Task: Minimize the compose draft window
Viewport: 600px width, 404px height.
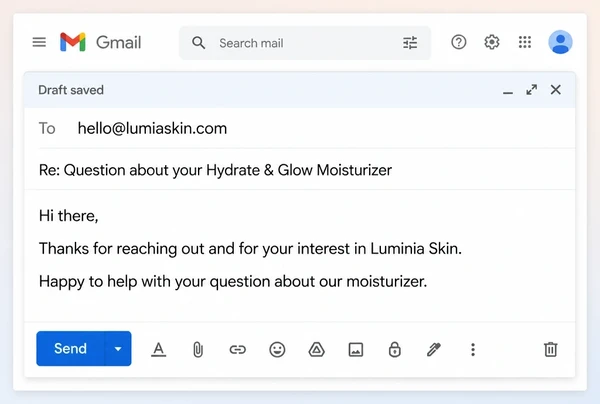Action: pyautogui.click(x=508, y=93)
